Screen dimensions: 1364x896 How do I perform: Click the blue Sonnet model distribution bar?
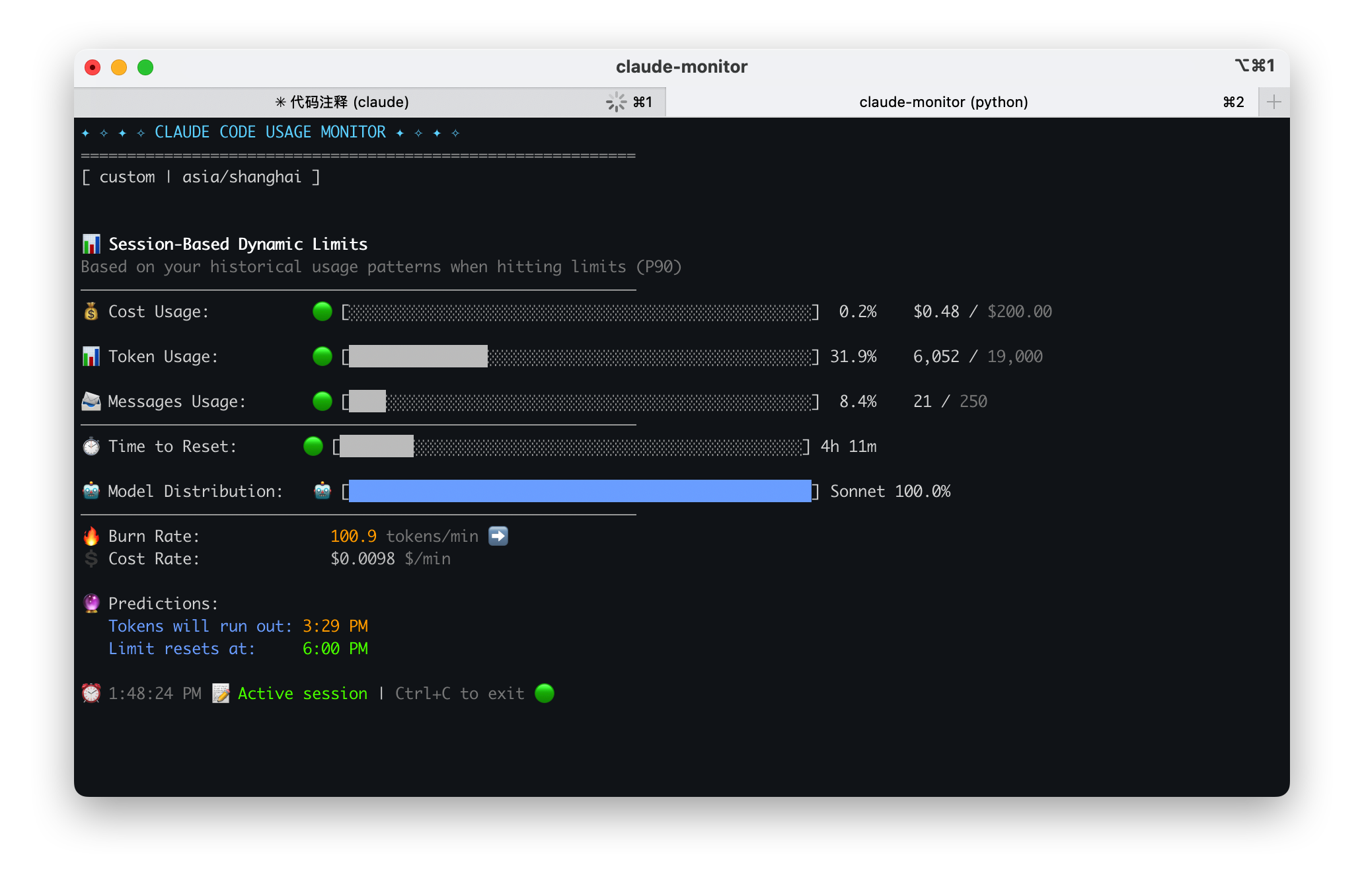pos(580,491)
